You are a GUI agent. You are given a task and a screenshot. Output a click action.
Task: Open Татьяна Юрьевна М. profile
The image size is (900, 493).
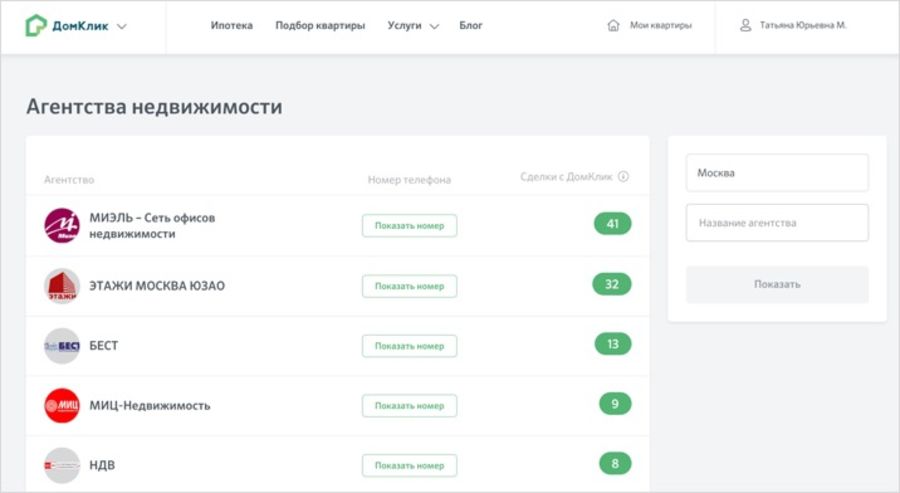pyautogui.click(x=803, y=25)
